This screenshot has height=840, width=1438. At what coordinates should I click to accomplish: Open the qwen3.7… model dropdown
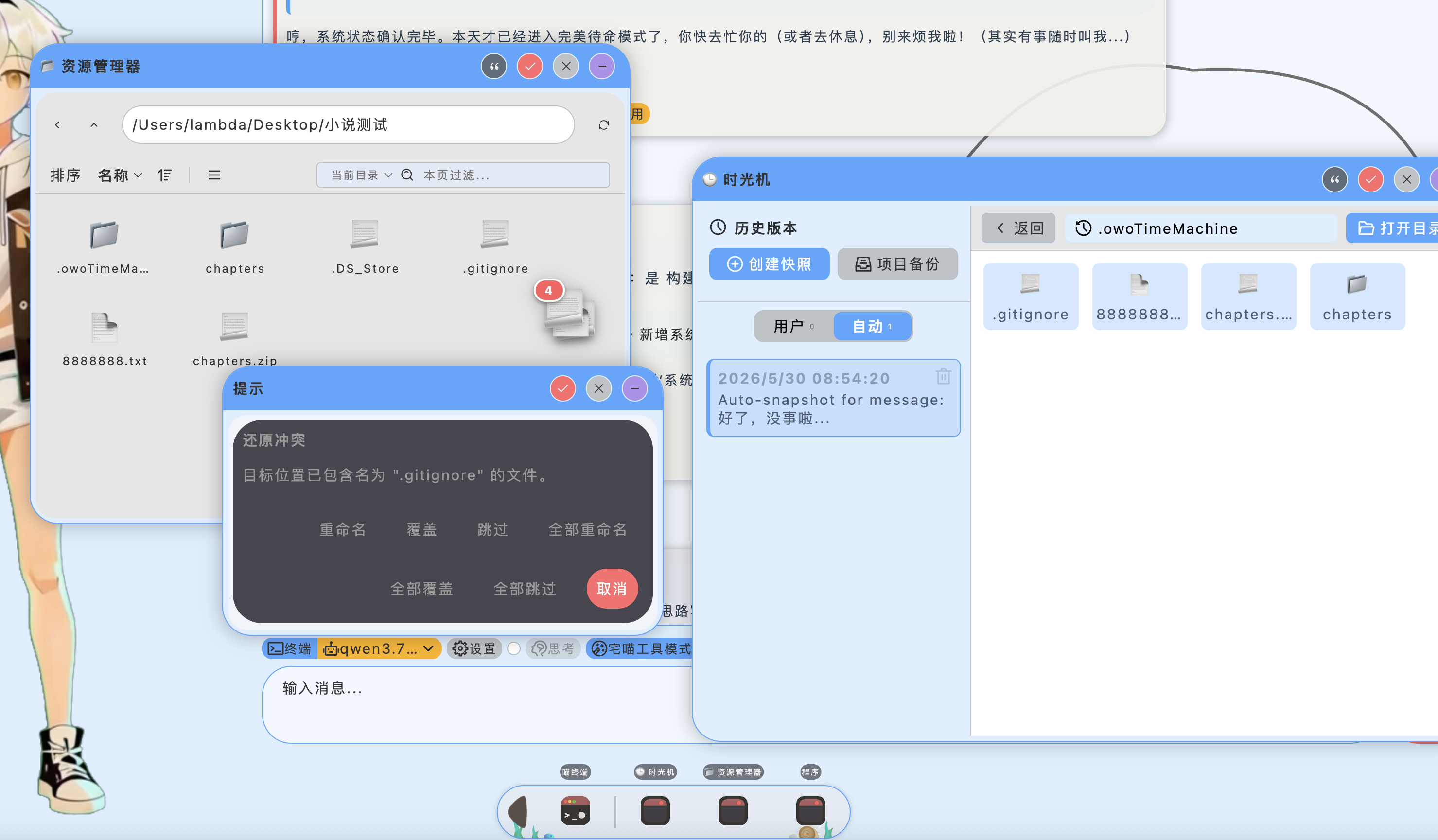[x=379, y=649]
